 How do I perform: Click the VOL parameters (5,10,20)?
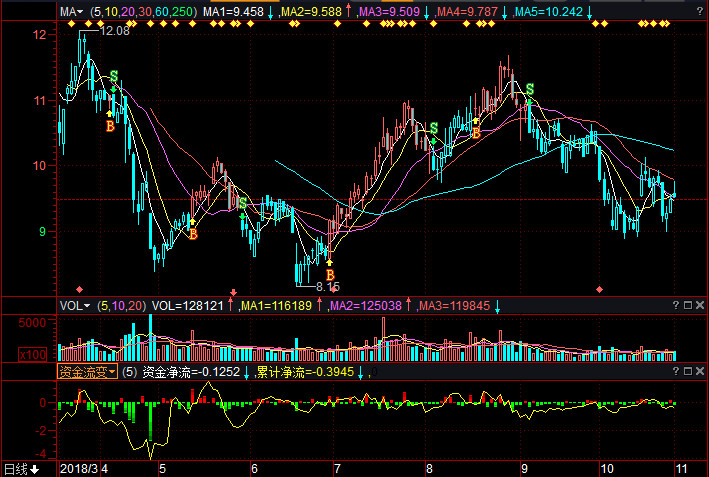coord(121,305)
